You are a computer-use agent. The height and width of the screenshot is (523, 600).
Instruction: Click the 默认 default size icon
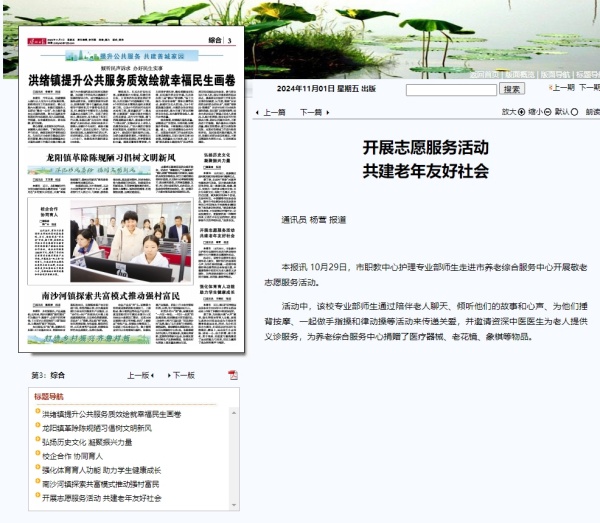click(574, 112)
